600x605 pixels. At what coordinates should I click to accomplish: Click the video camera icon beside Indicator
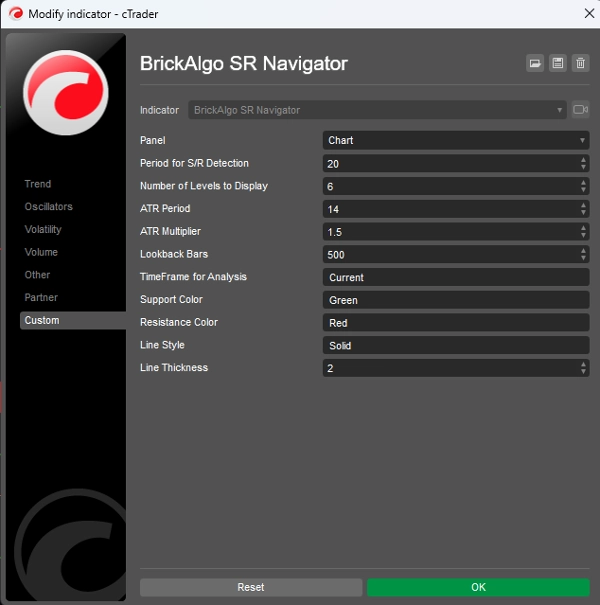point(580,110)
